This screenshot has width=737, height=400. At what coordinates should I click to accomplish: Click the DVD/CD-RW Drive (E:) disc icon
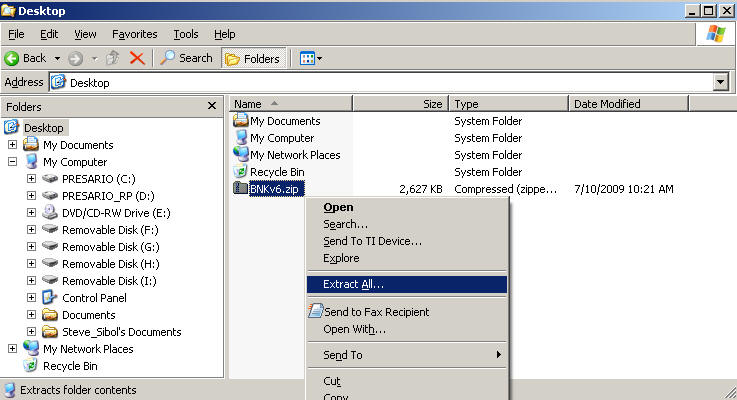(x=50, y=212)
